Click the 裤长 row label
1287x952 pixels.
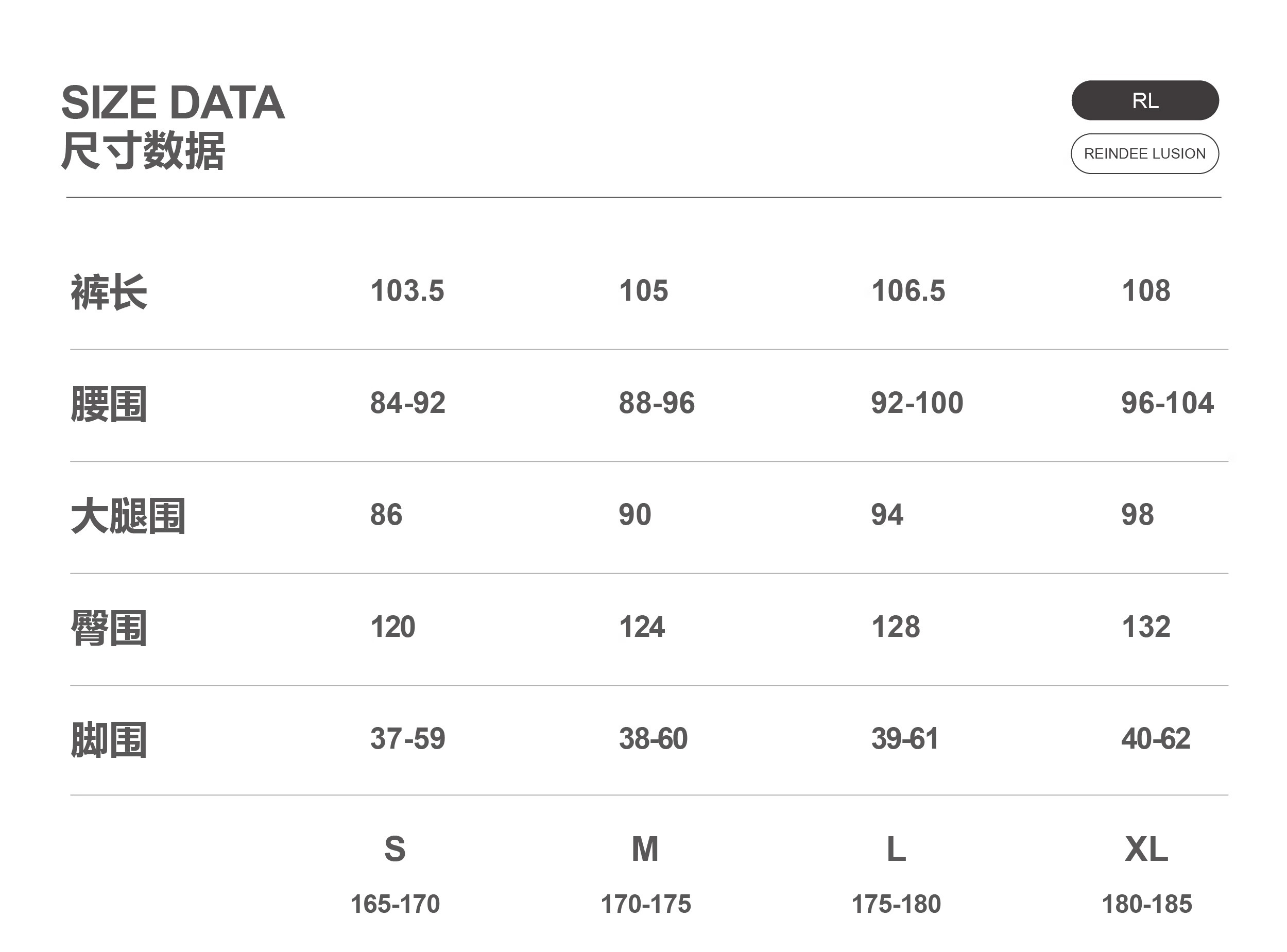click(x=109, y=292)
